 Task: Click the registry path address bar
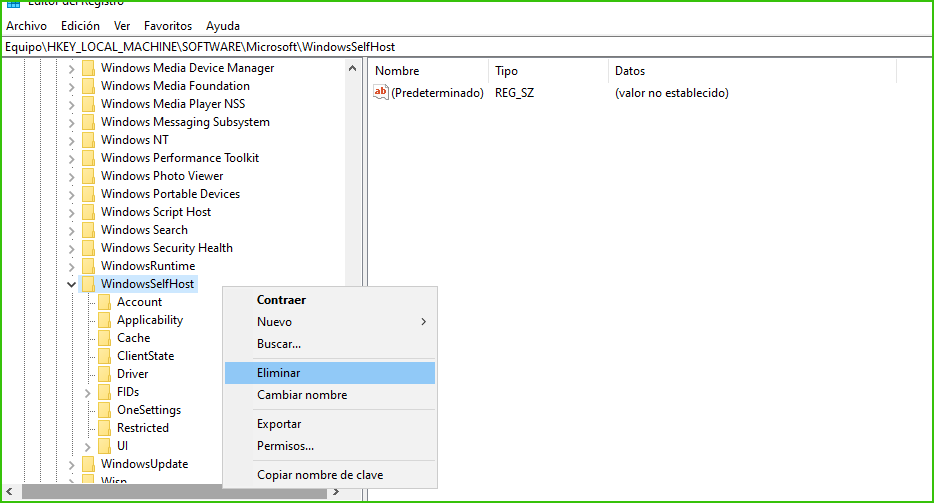click(467, 46)
